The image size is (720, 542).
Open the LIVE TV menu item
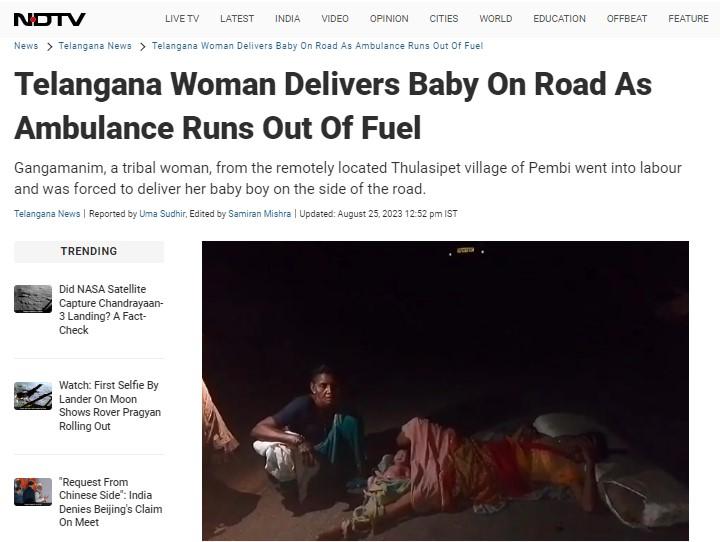tap(182, 19)
